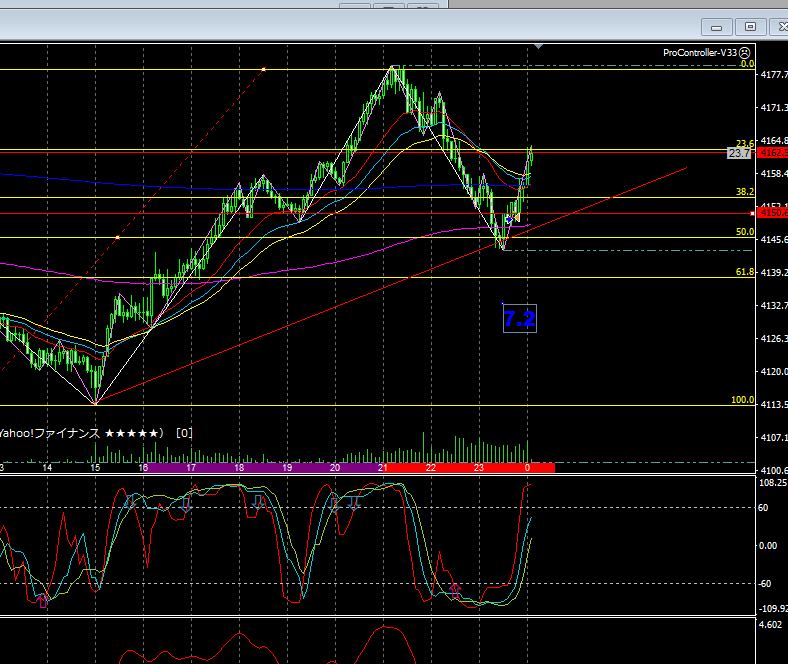Image resolution: width=788 pixels, height=664 pixels.
Task: Select the blue 7.2 text label
Action: pos(520,319)
